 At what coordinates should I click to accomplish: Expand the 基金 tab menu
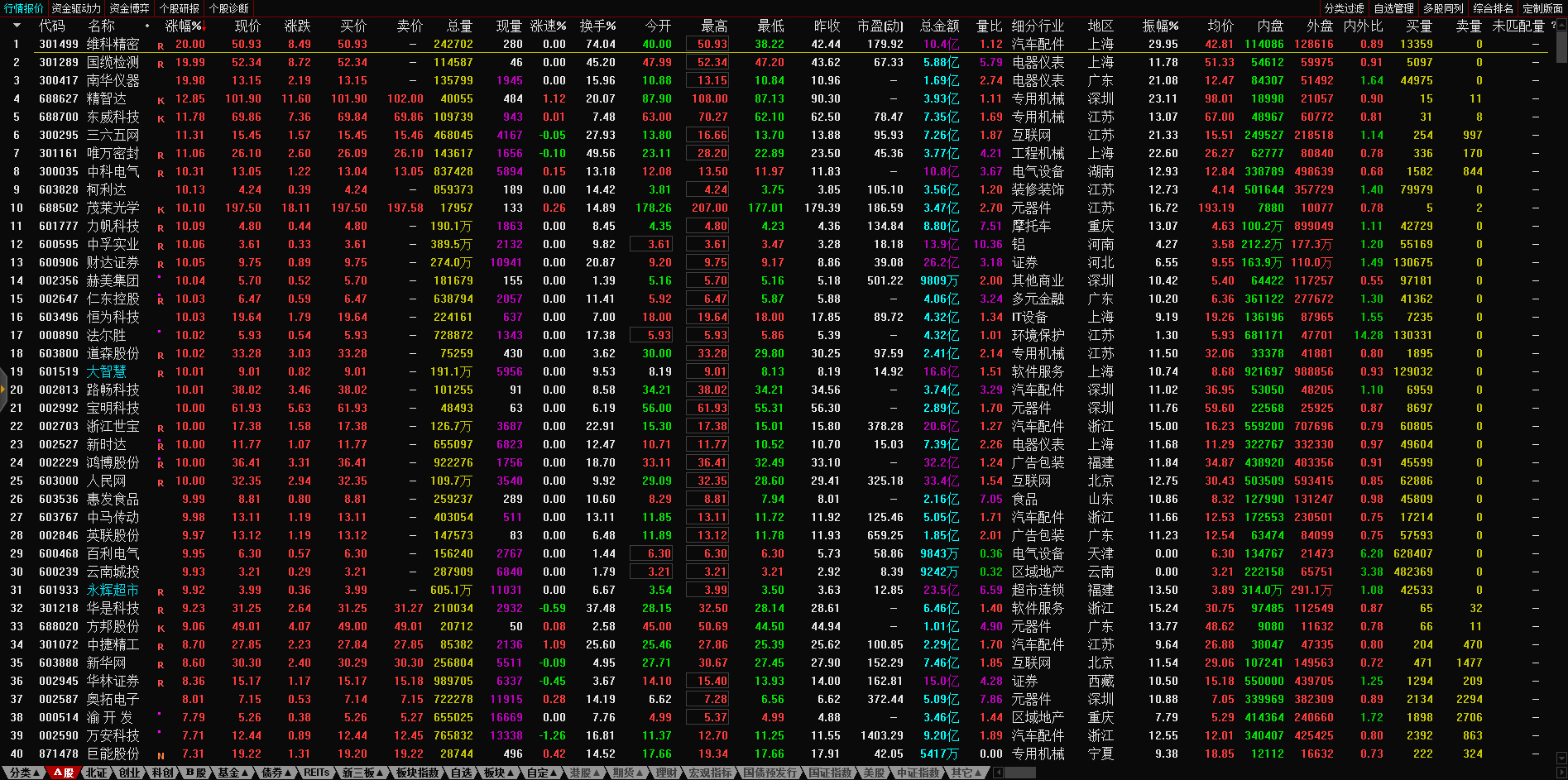[x=233, y=773]
